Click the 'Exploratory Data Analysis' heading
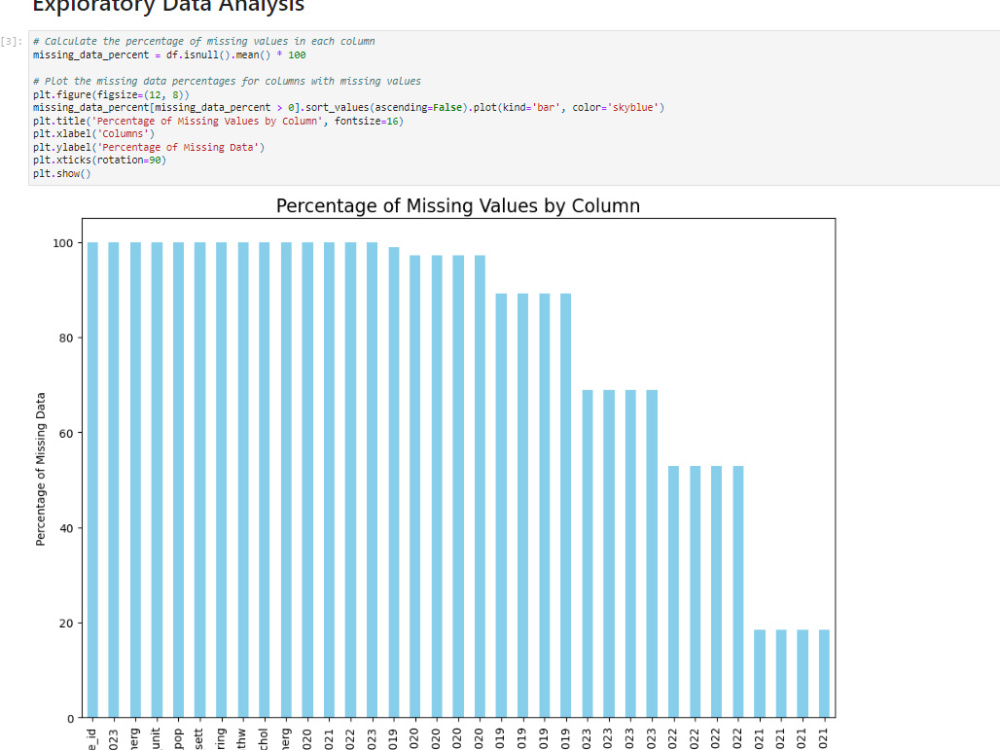 point(168,6)
